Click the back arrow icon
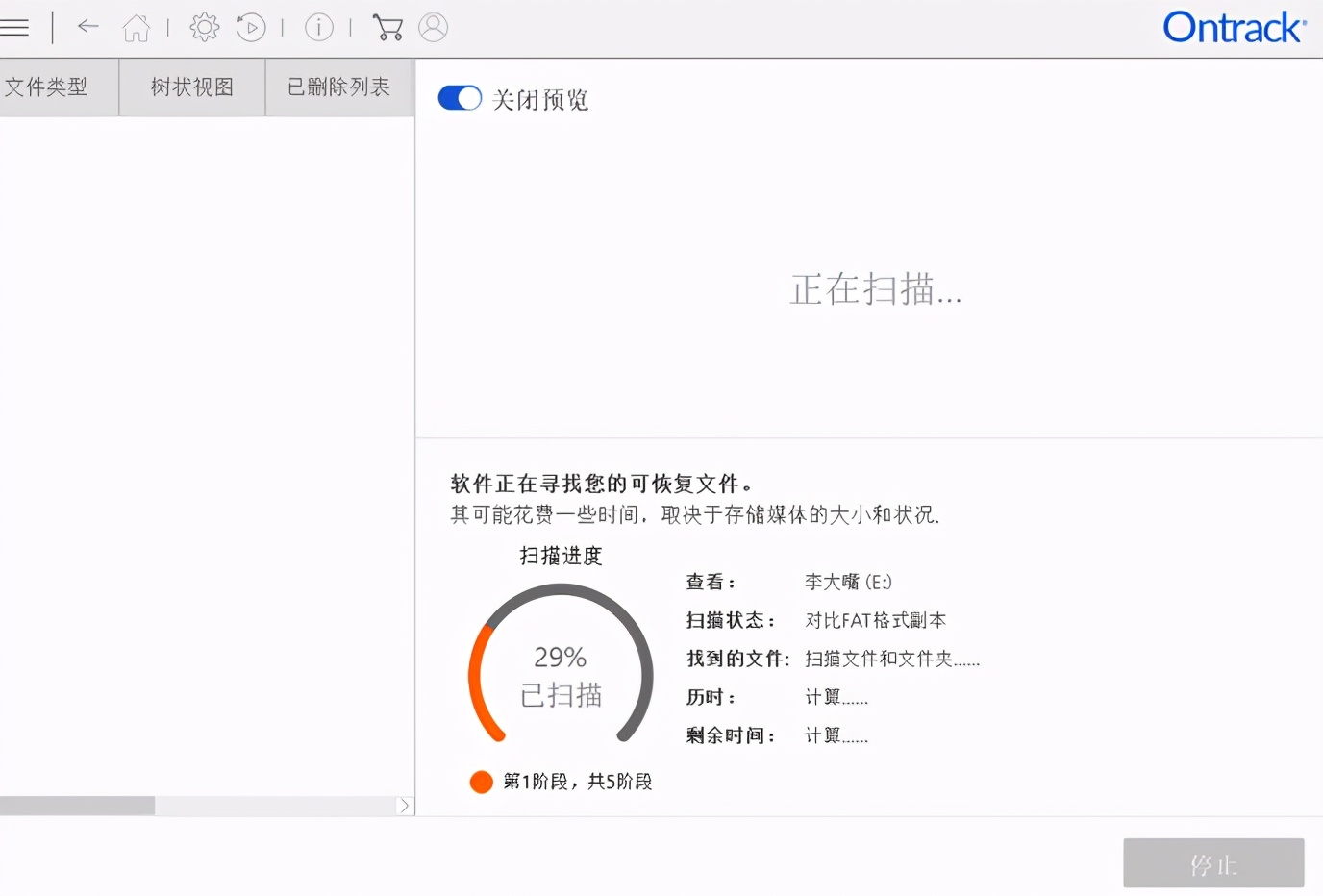The height and width of the screenshot is (896, 1323). [87, 27]
